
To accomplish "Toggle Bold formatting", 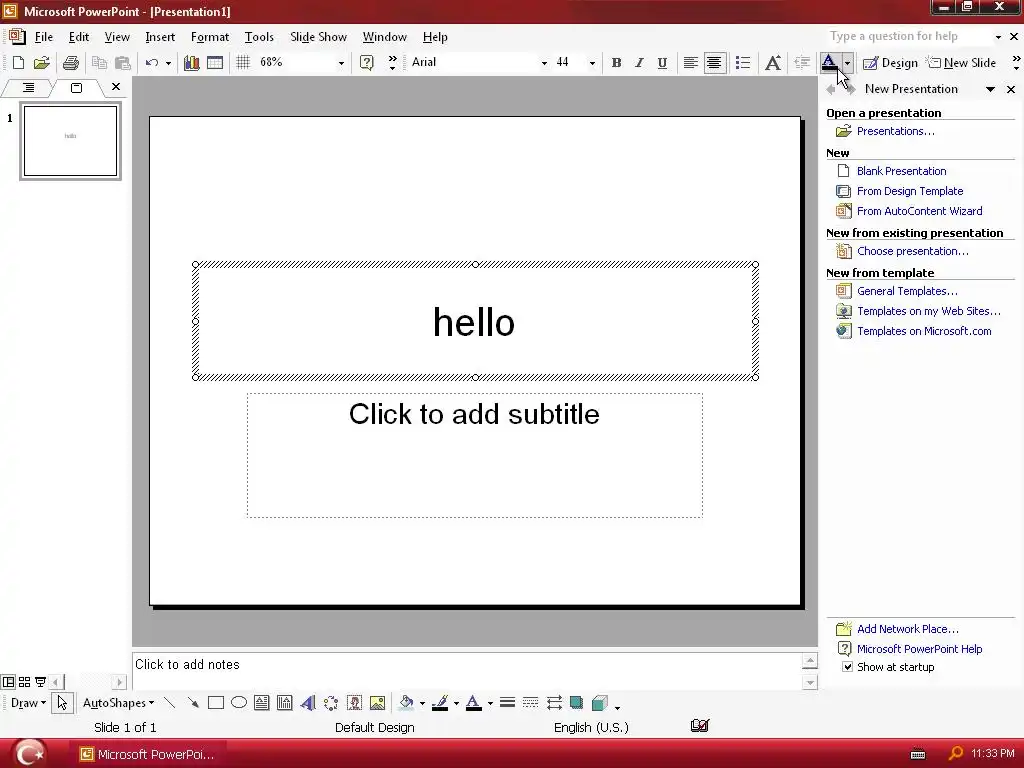I will click(616, 63).
